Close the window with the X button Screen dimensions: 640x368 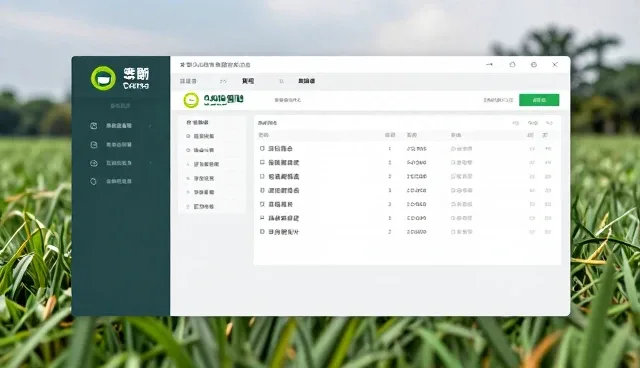[x=555, y=64]
